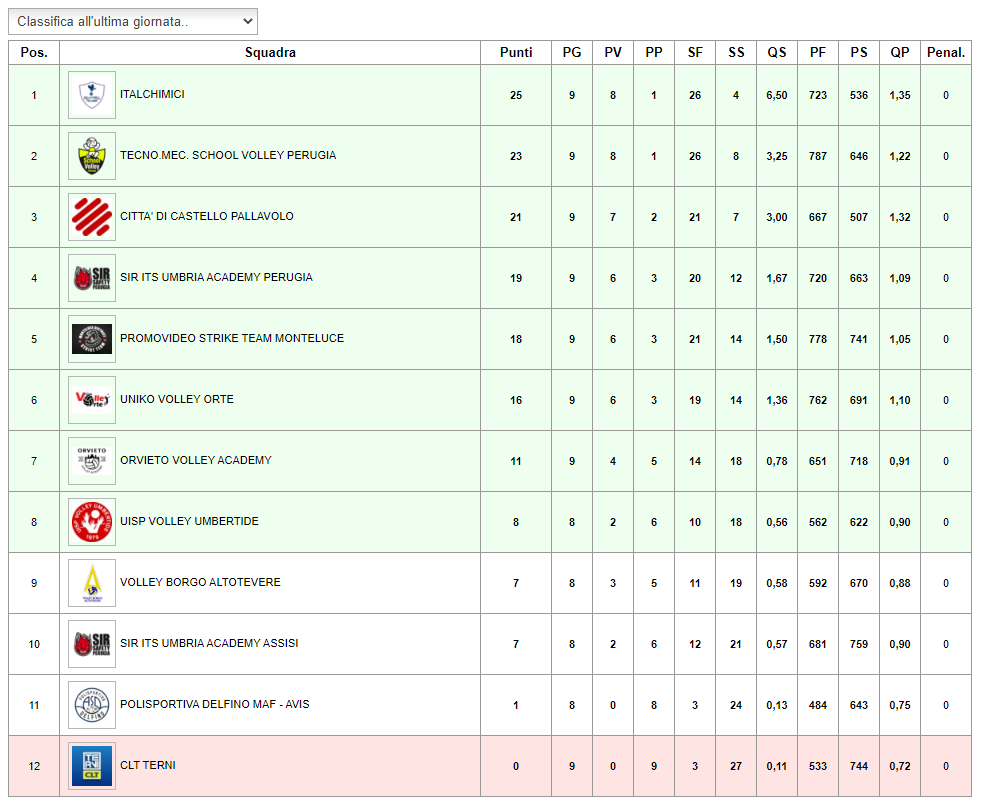Click the Orvieto Volley Academy logo
The height and width of the screenshot is (805, 981).
(92, 461)
